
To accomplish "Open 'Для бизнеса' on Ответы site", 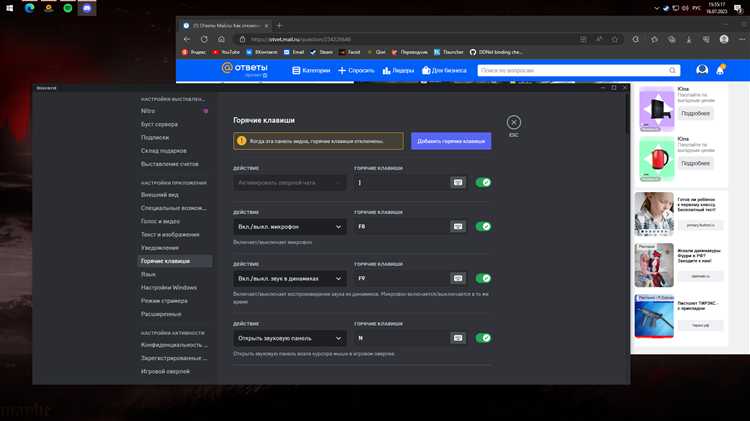I will [x=444, y=70].
